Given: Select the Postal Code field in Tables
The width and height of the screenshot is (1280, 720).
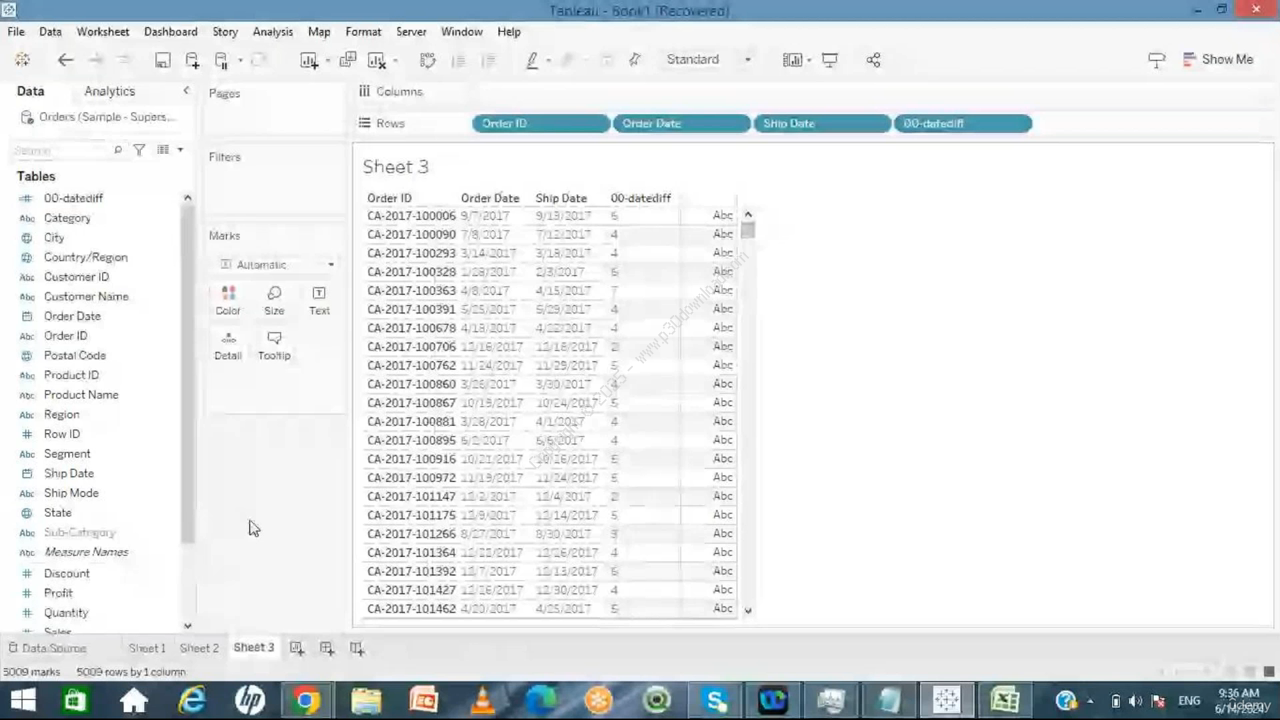Looking at the screenshot, I should point(74,355).
